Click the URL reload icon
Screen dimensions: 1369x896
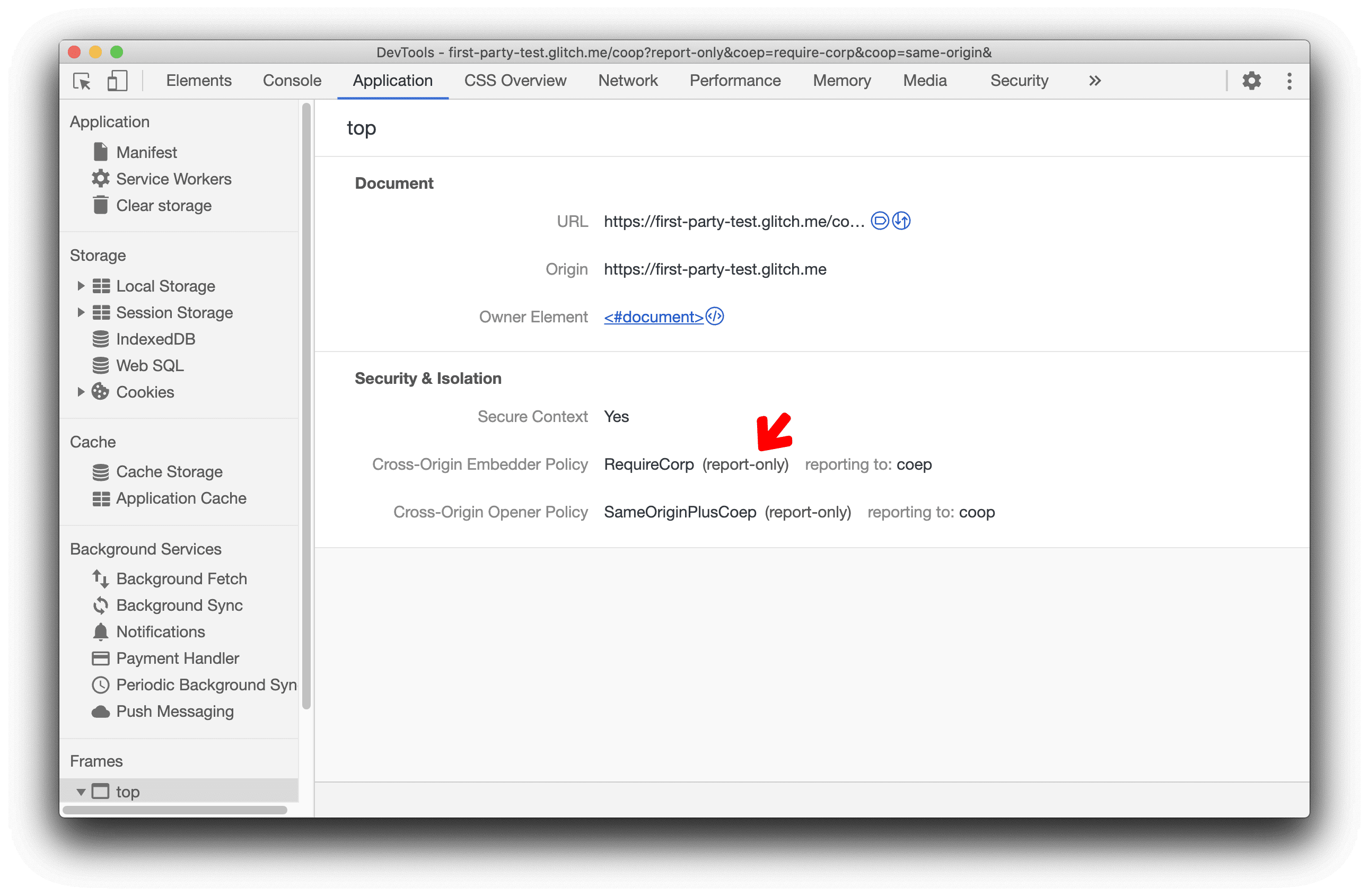tap(902, 221)
